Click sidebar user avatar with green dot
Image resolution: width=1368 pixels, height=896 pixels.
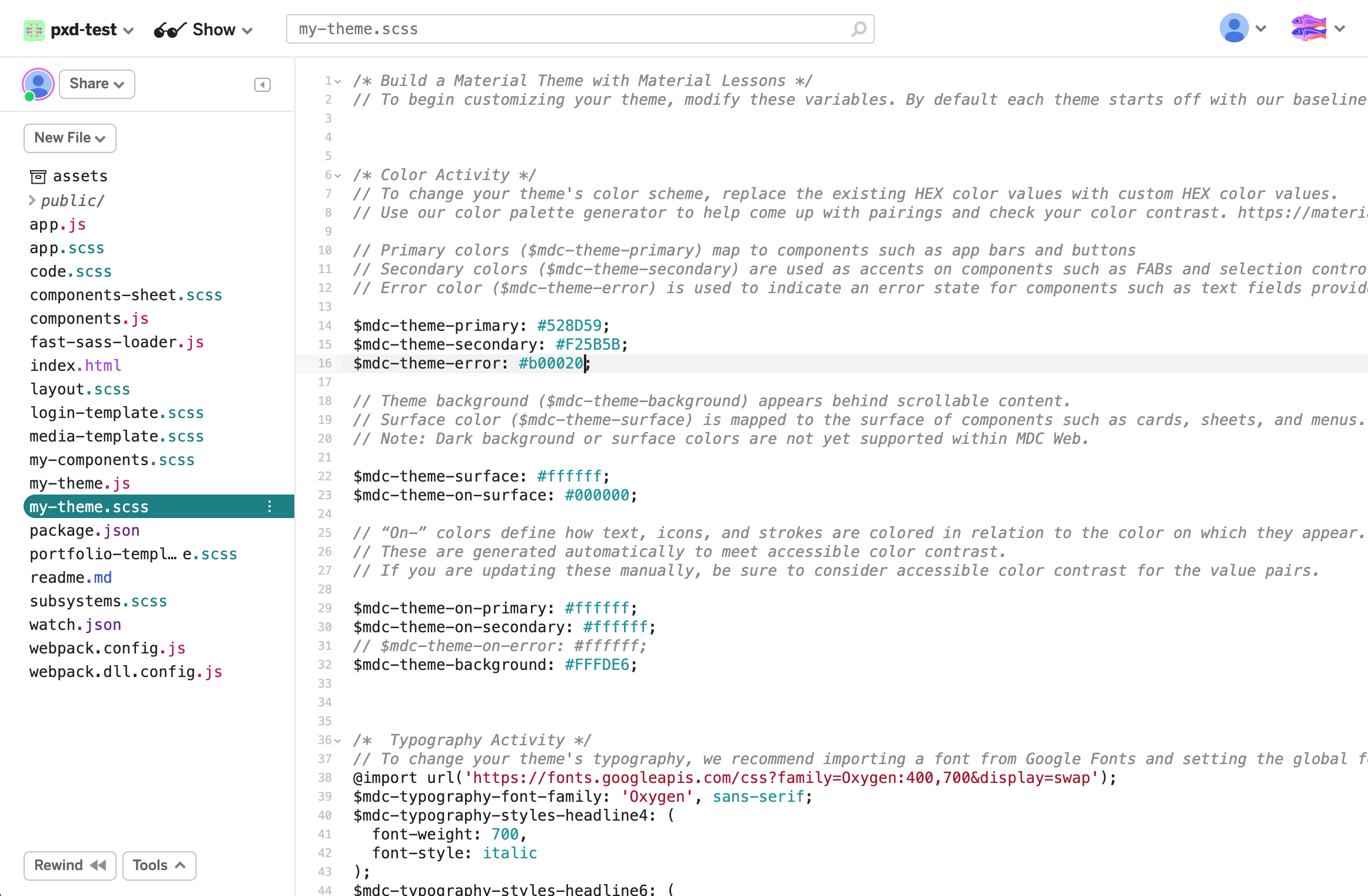coord(38,84)
